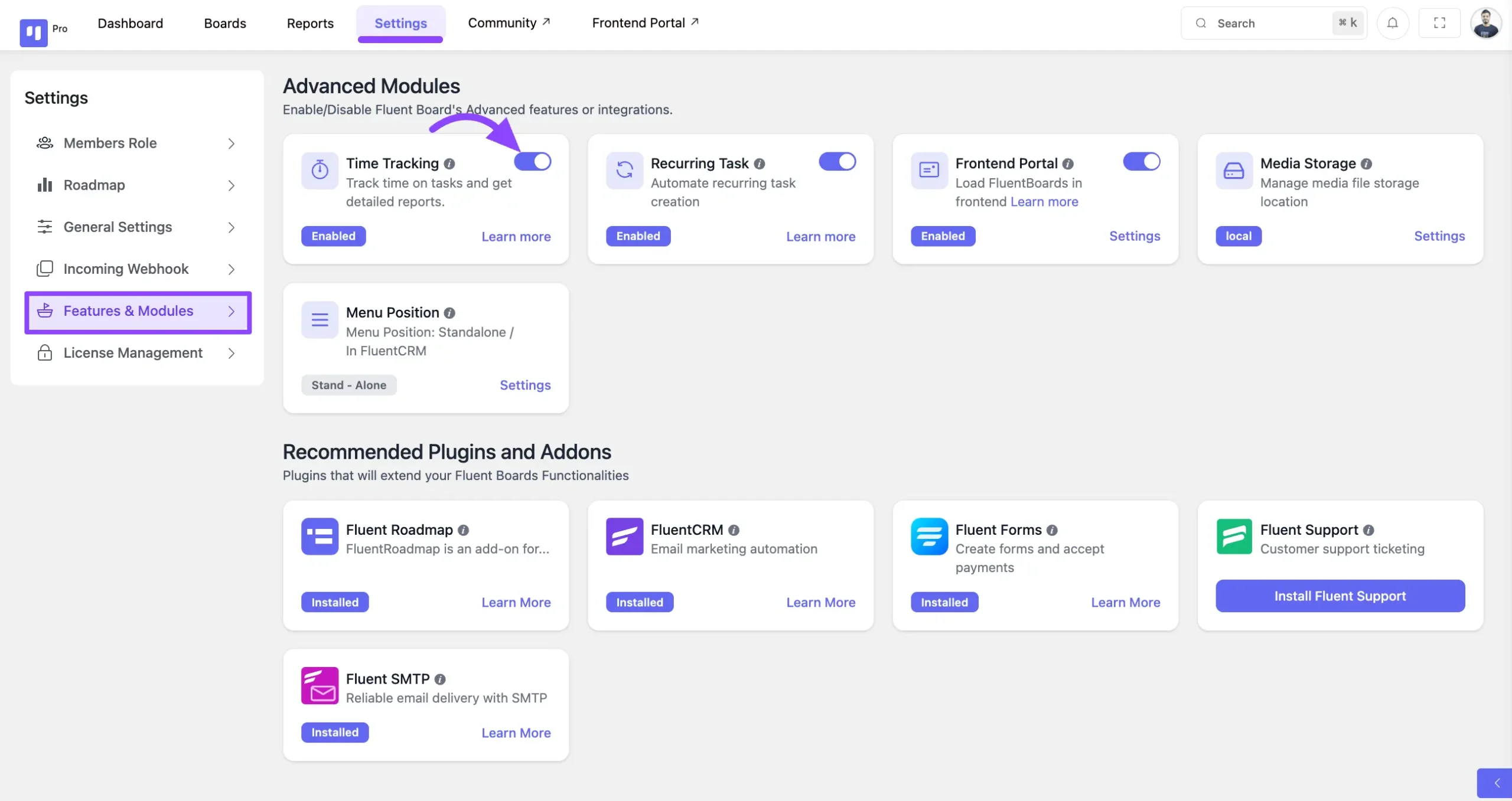Click the Fluent SMTP plugin icon
This screenshot has width=1512, height=801.
320,685
